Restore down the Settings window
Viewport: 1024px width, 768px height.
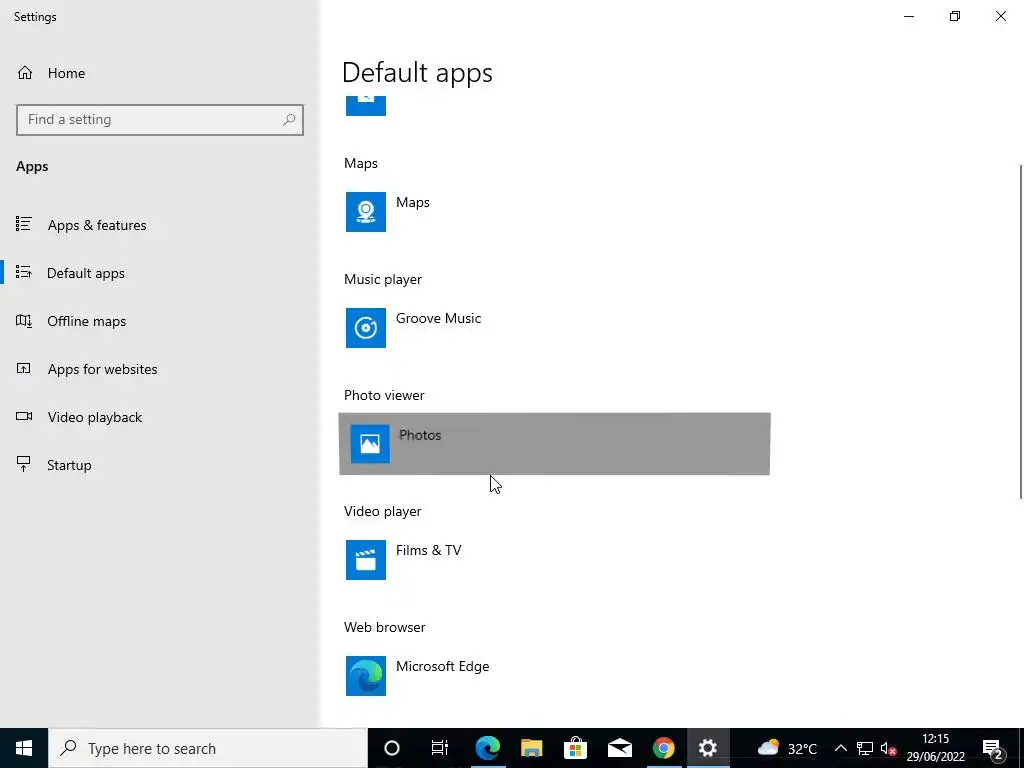[955, 16]
